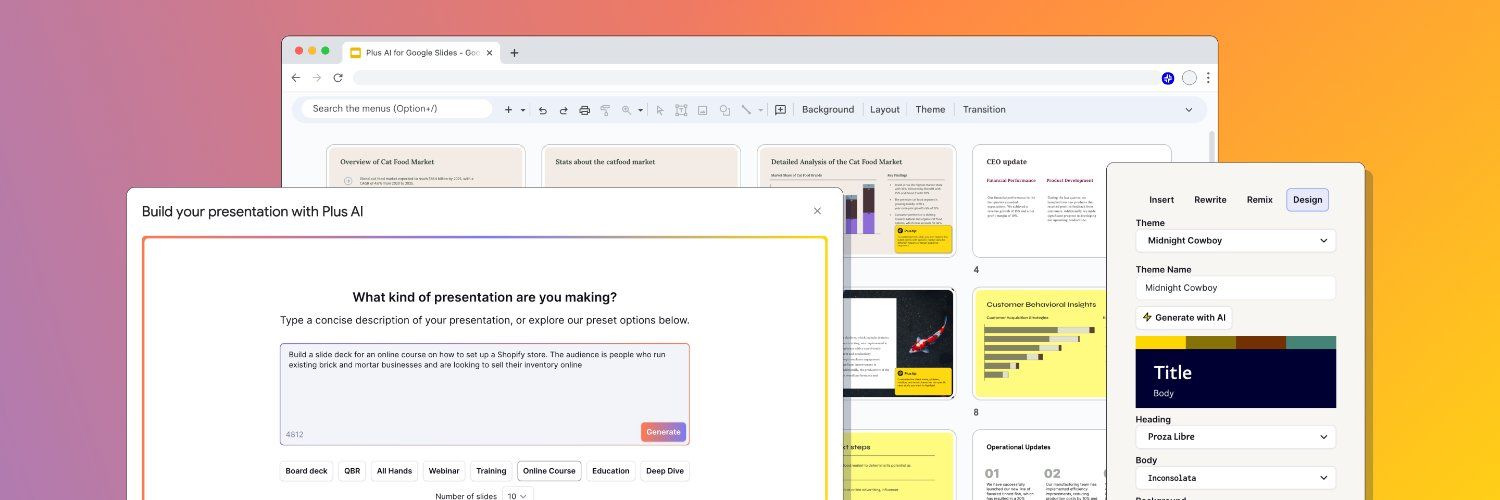
Task: Click the browser address bar
Action: pos(755,78)
